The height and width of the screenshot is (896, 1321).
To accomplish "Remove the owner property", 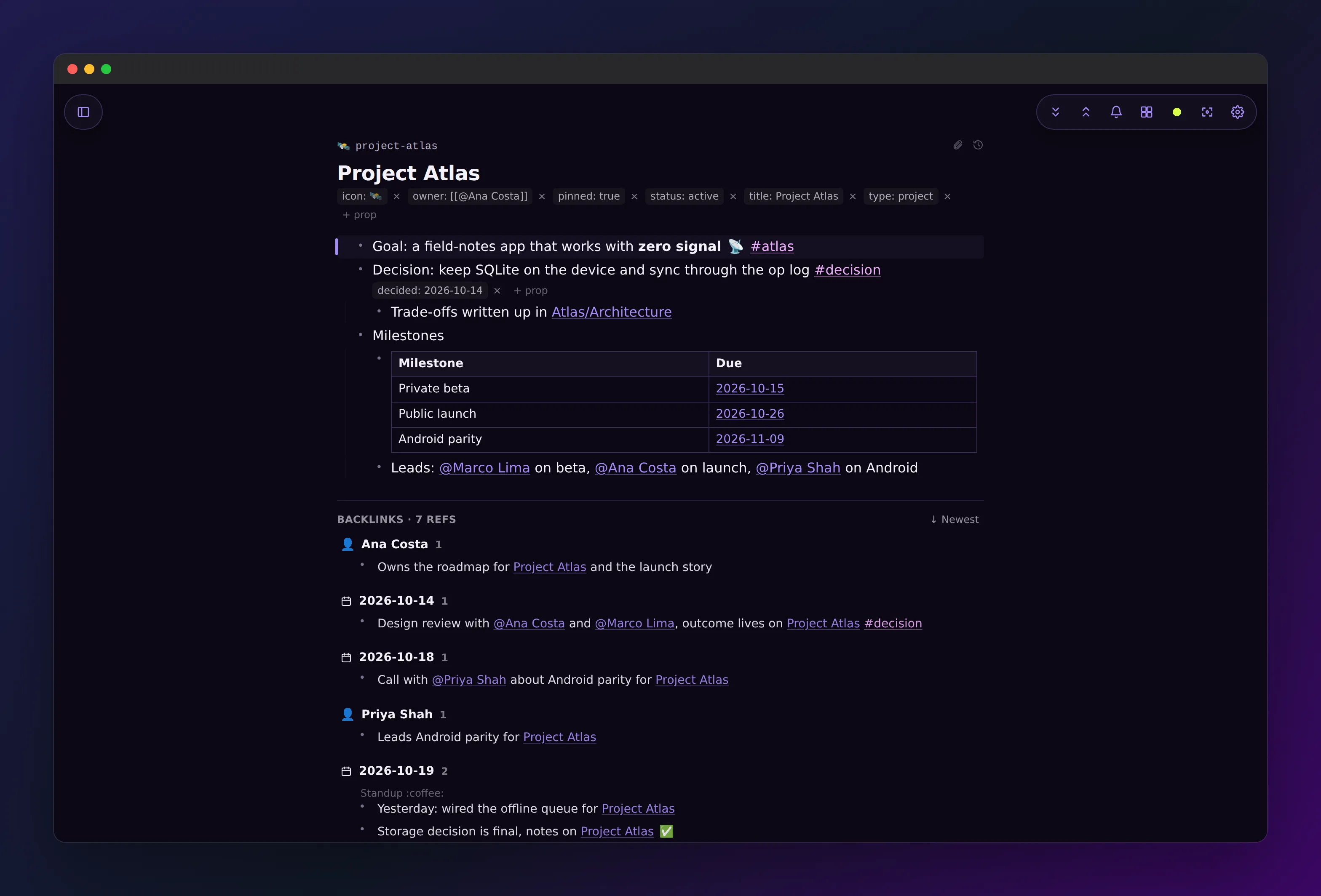I will [542, 197].
